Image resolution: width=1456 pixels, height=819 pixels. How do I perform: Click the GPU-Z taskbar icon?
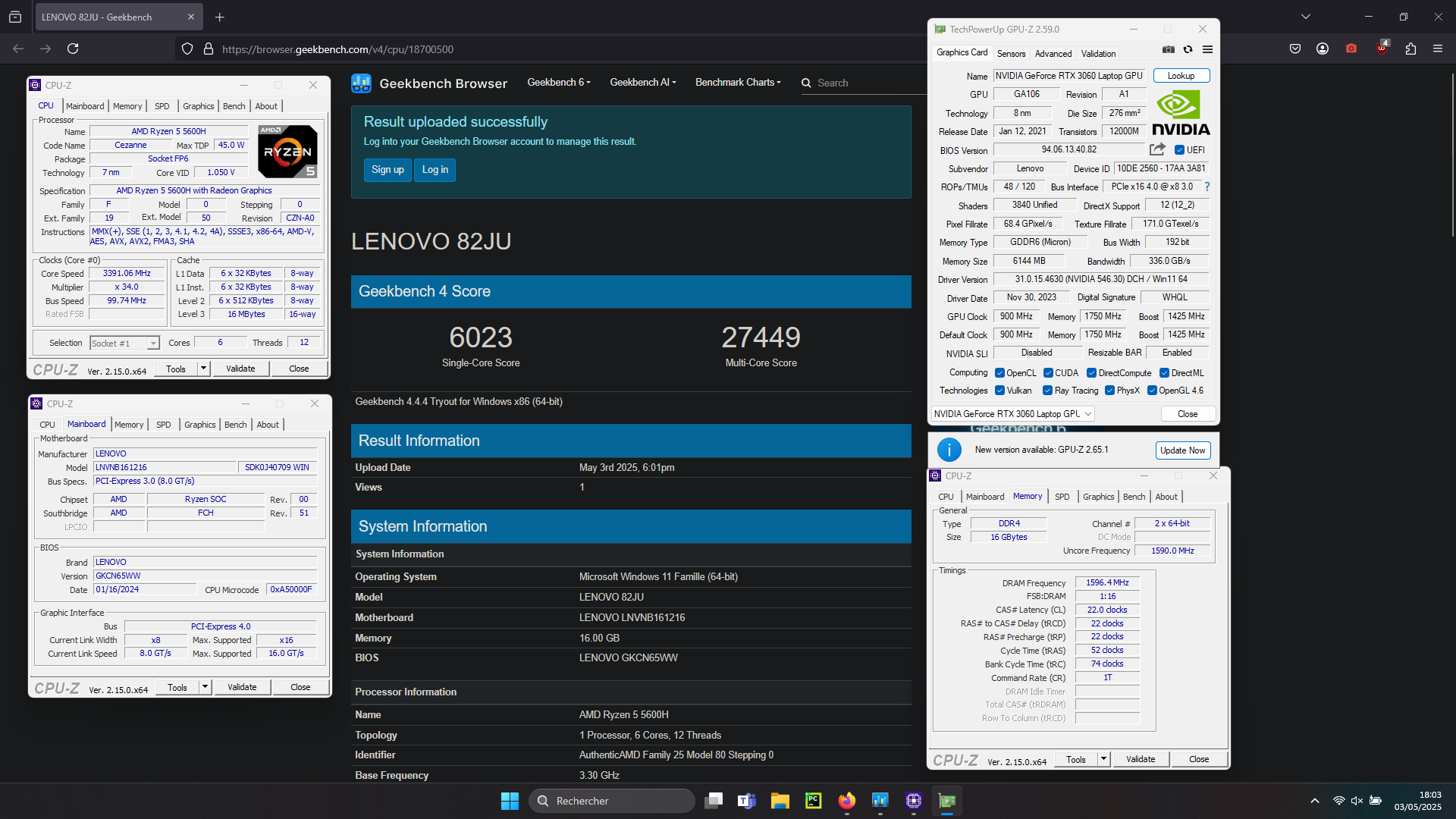947,801
